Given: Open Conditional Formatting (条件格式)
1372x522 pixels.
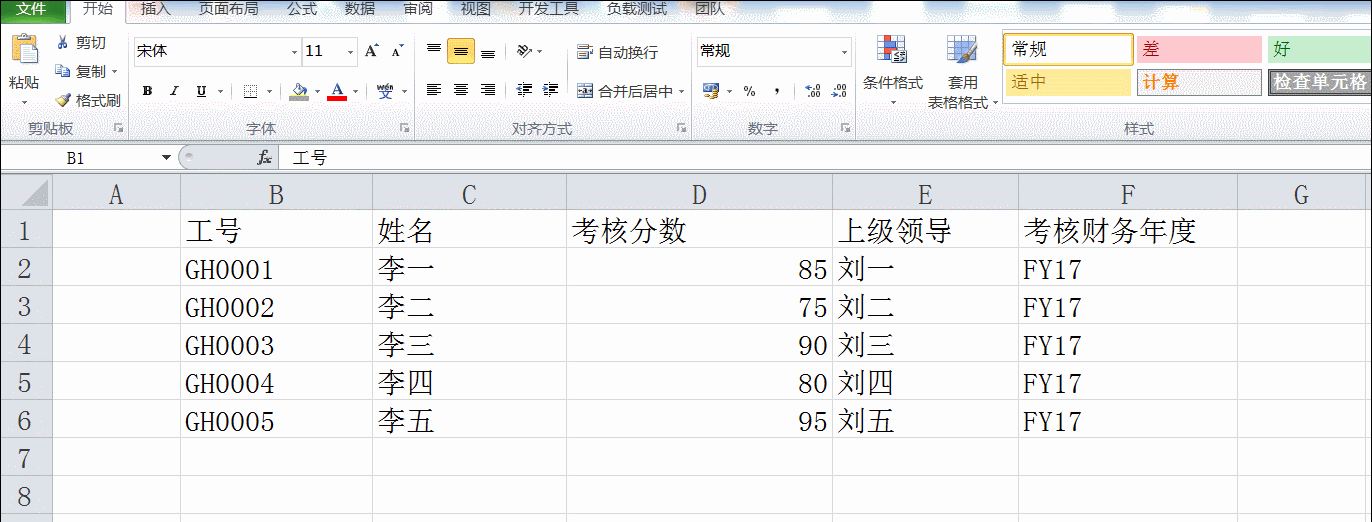Looking at the screenshot, I should click(x=892, y=68).
